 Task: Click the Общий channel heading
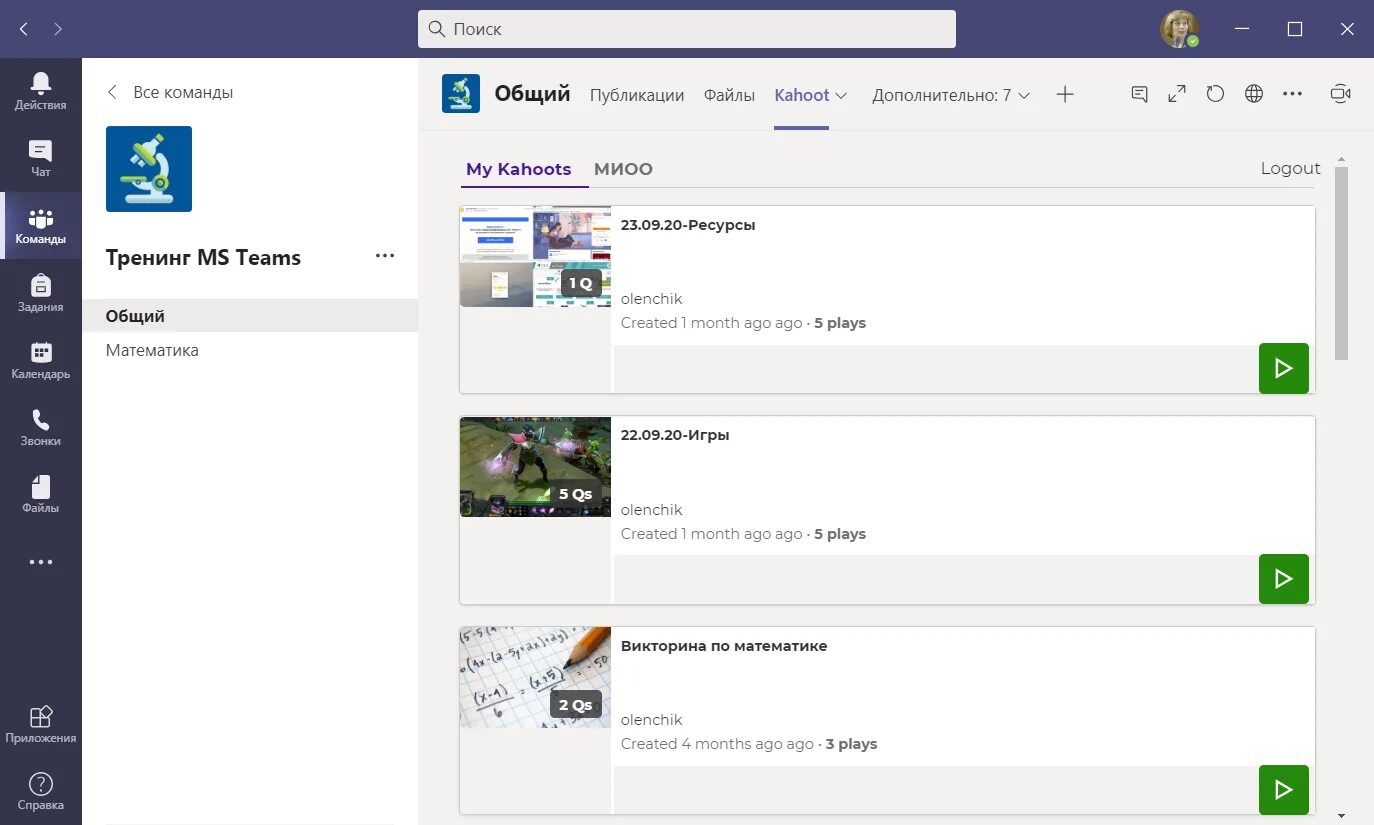click(x=532, y=94)
